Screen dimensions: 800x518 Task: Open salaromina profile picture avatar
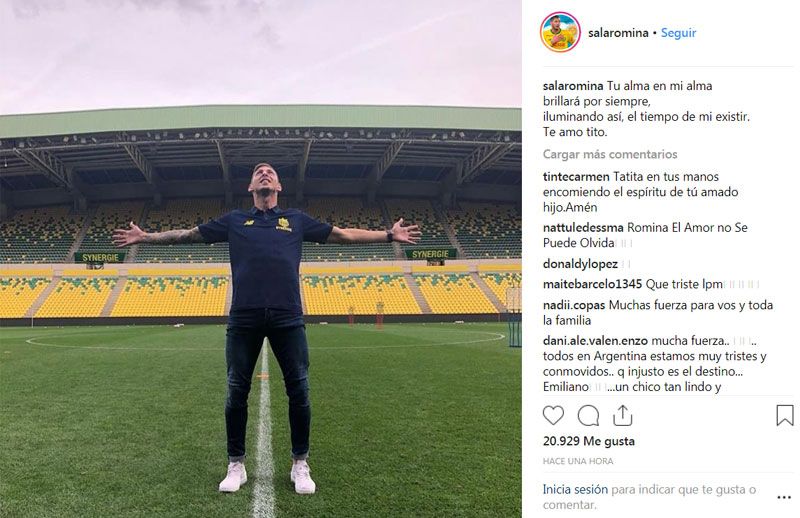point(560,33)
